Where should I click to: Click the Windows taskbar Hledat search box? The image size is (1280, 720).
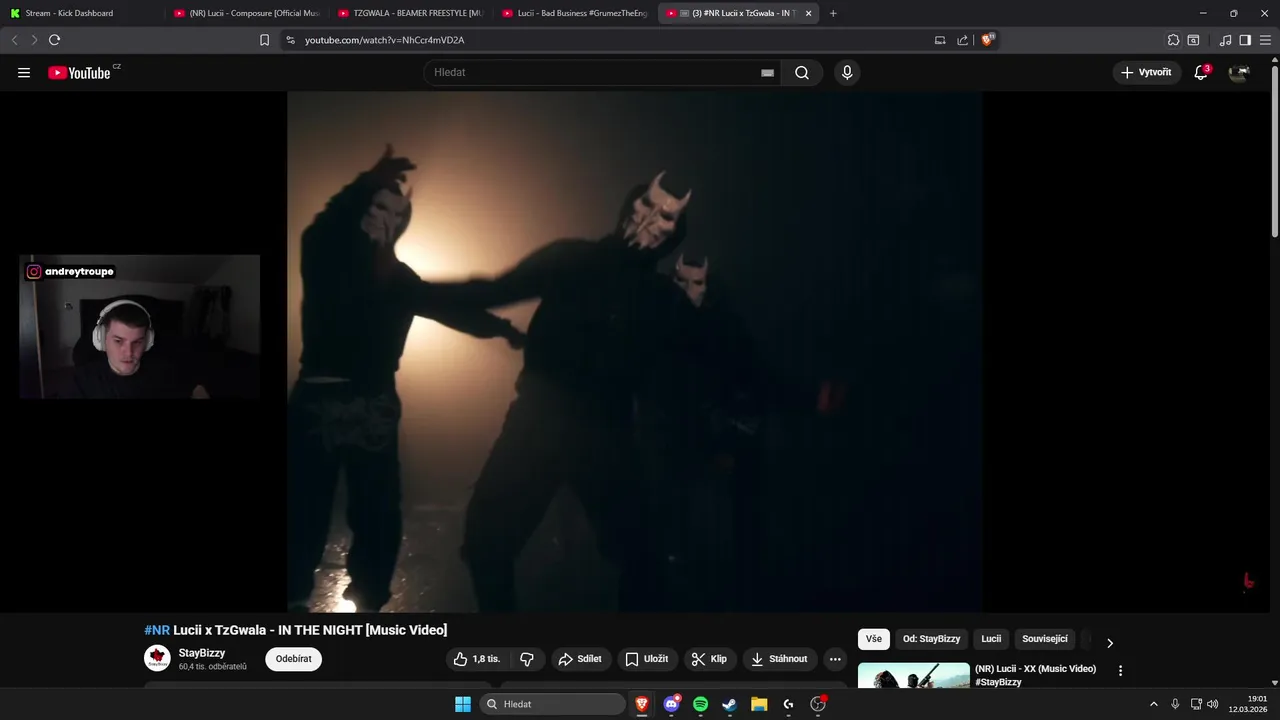(x=552, y=704)
